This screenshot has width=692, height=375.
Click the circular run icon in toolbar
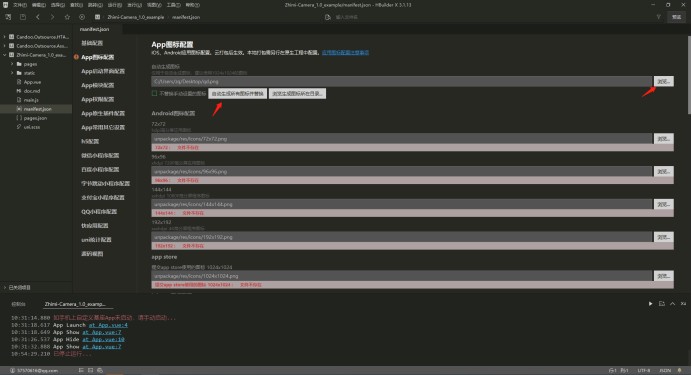pyautogui.click(x=82, y=17)
